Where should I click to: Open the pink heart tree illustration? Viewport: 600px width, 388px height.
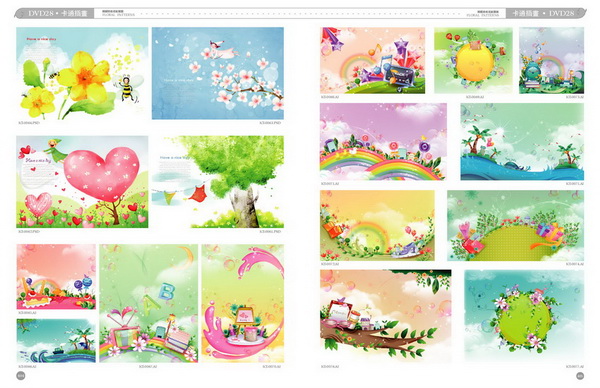82,182
